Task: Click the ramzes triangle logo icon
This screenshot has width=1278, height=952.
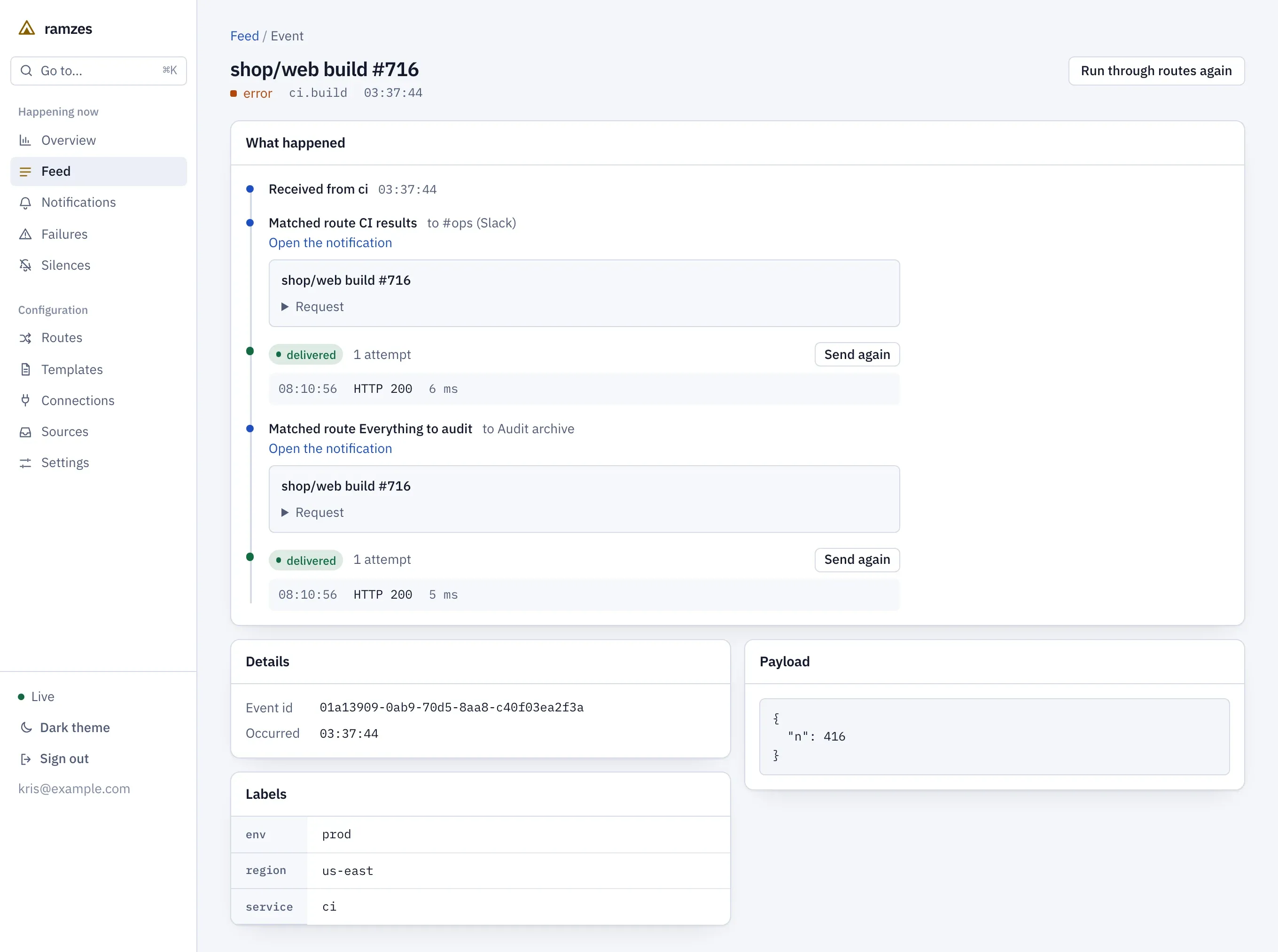Action: pyautogui.click(x=27, y=28)
